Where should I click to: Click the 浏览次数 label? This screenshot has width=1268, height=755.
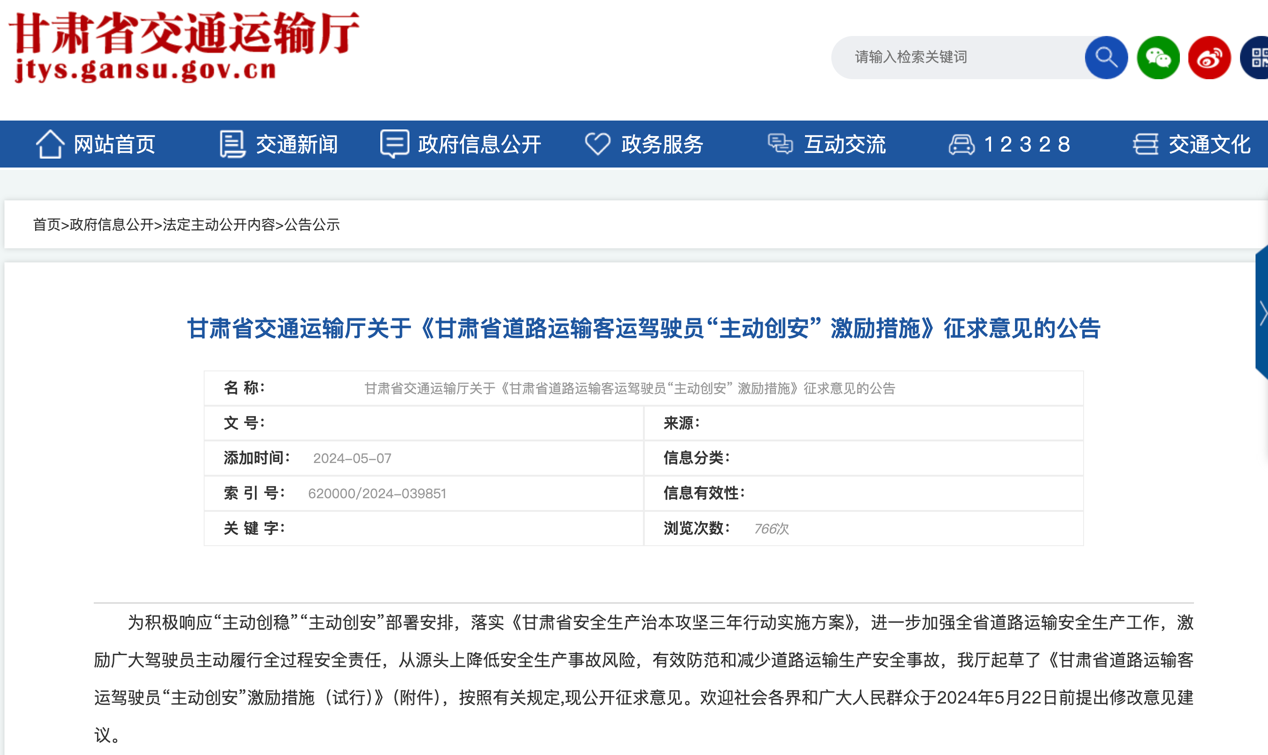pos(697,528)
